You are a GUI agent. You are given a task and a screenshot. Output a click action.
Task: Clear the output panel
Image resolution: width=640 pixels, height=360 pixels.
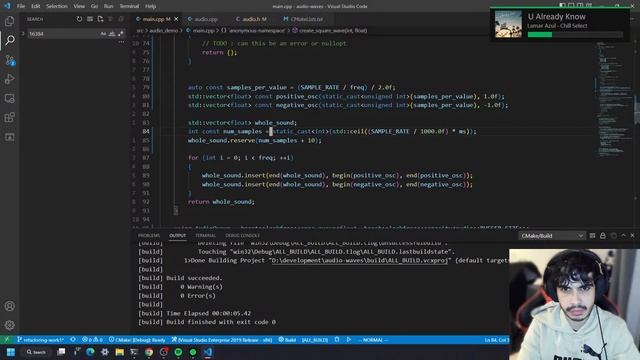592,236
